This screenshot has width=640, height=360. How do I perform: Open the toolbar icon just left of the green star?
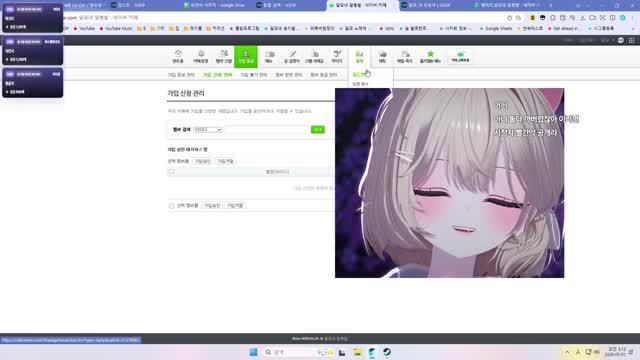pos(404,56)
